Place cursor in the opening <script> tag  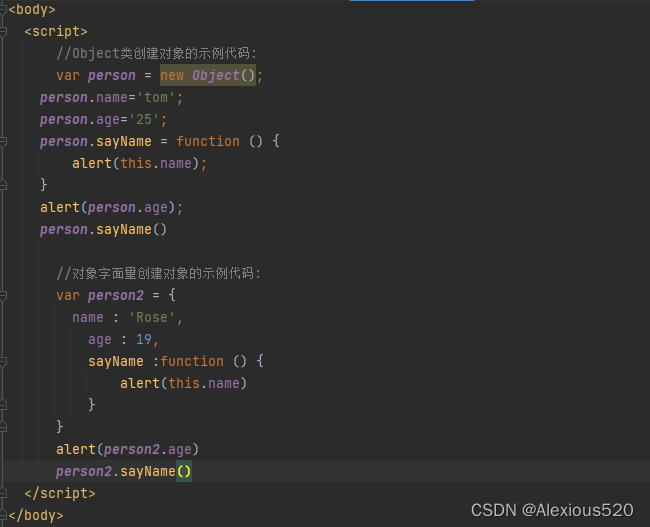pyautogui.click(x=56, y=32)
